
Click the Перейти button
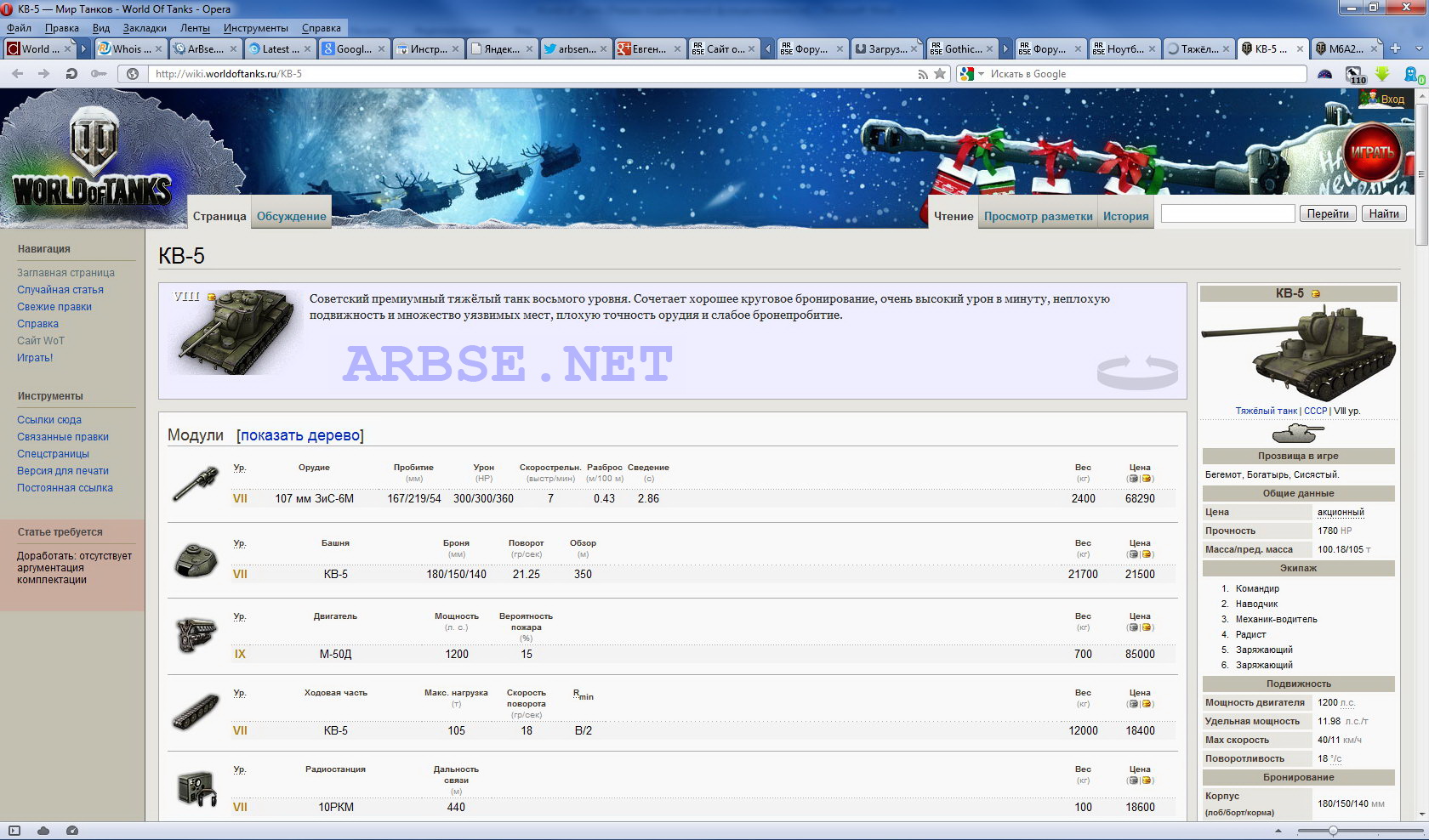click(x=1328, y=213)
